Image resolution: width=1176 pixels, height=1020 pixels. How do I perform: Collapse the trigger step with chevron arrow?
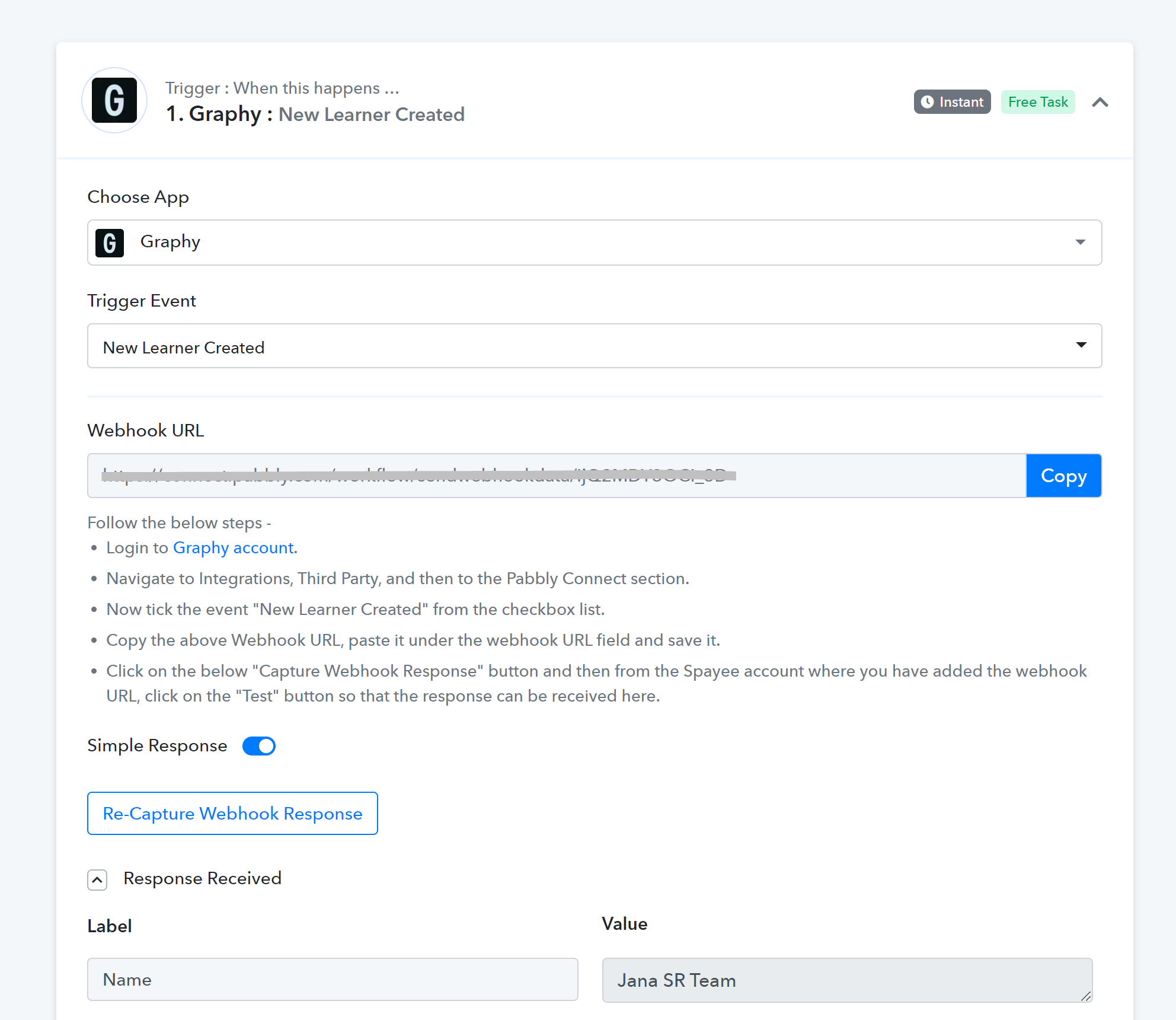[1100, 102]
